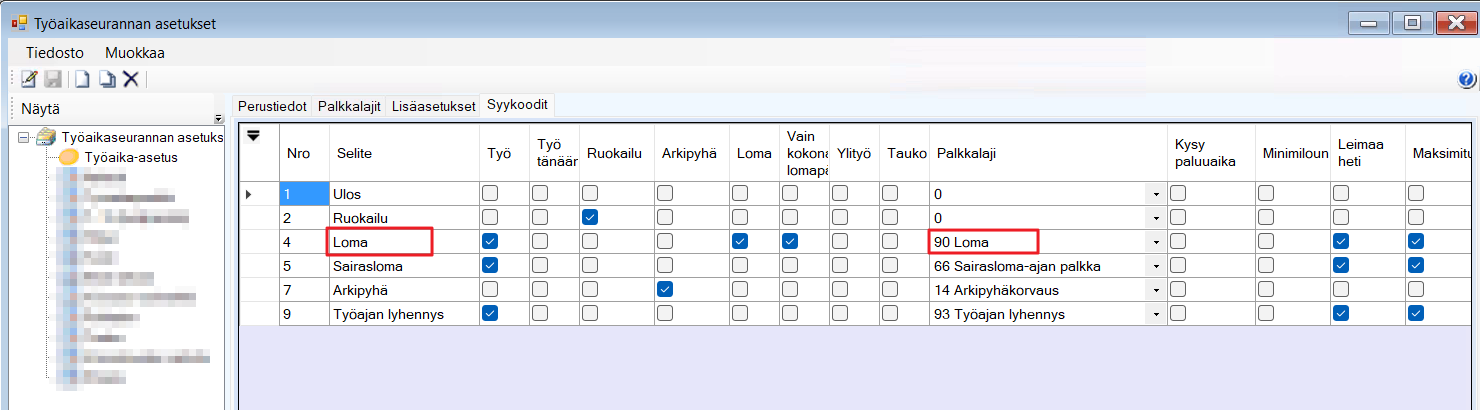The image size is (1480, 410).
Task: Open the Muokkaa menu
Action: (135, 53)
